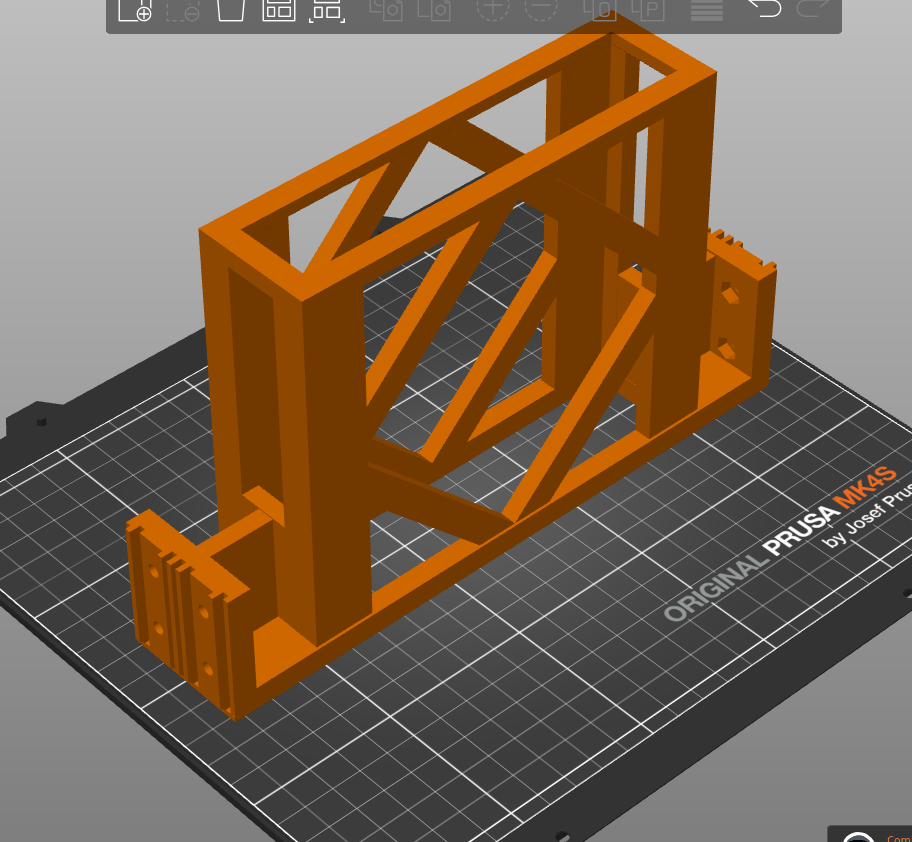Click the Arrange selection icon
Viewport: 912px width, 842px height.
pos(327,10)
